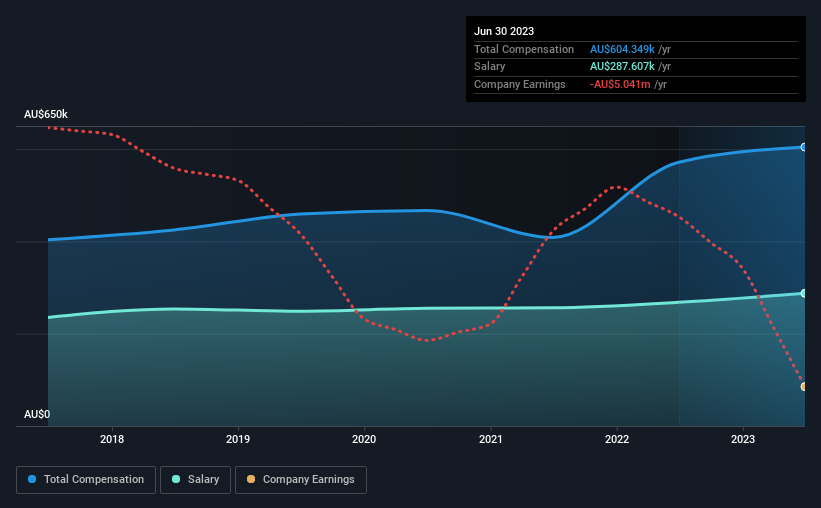This screenshot has width=821, height=508.
Task: Click the -AU$5.041m company earnings value
Action: pos(620,84)
